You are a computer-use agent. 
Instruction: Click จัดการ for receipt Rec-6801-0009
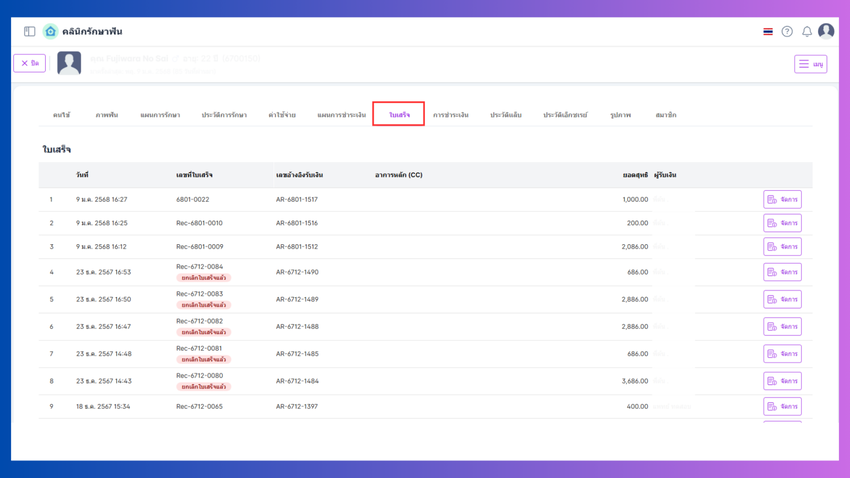click(782, 246)
